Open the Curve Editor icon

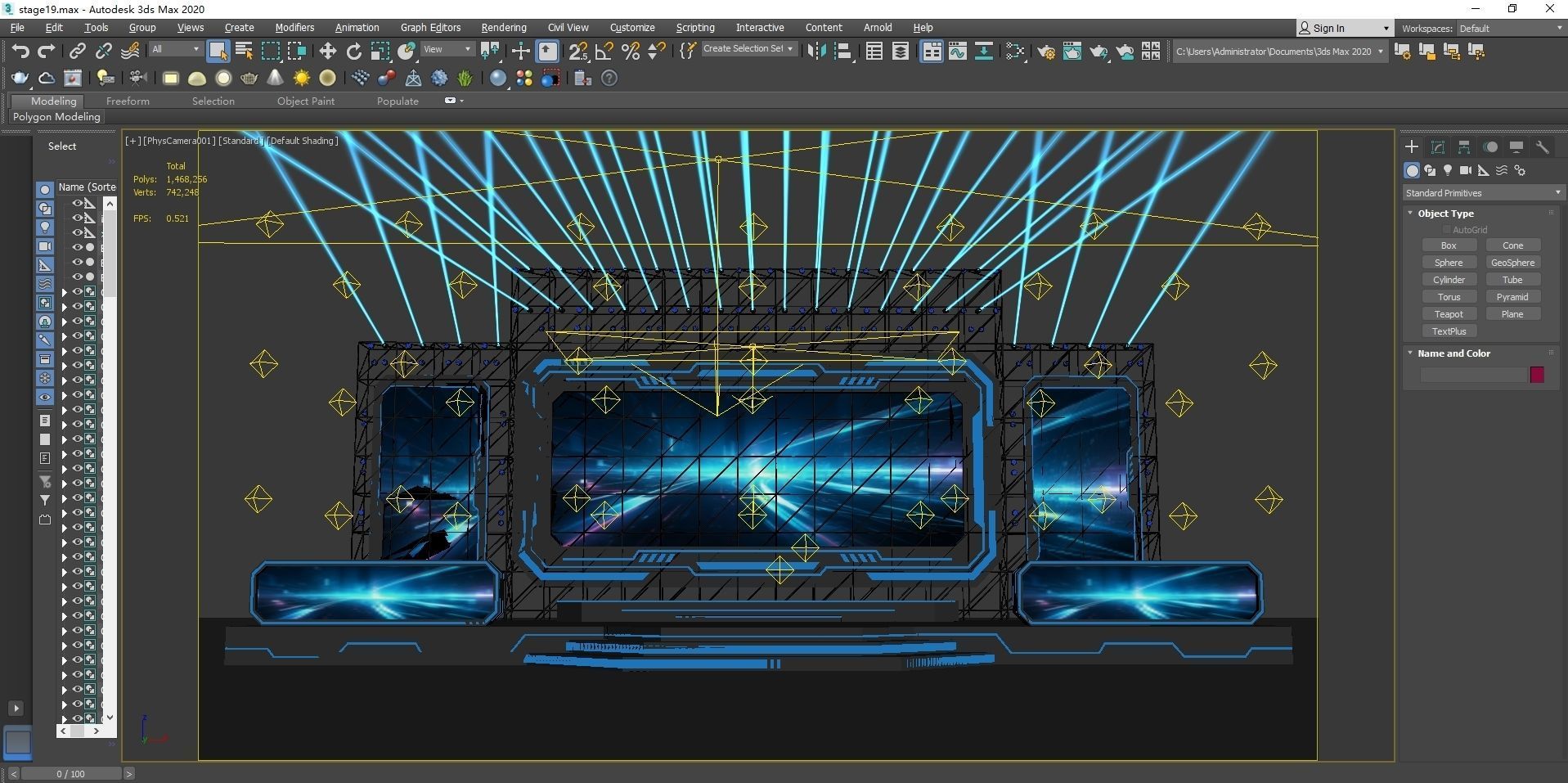click(958, 52)
